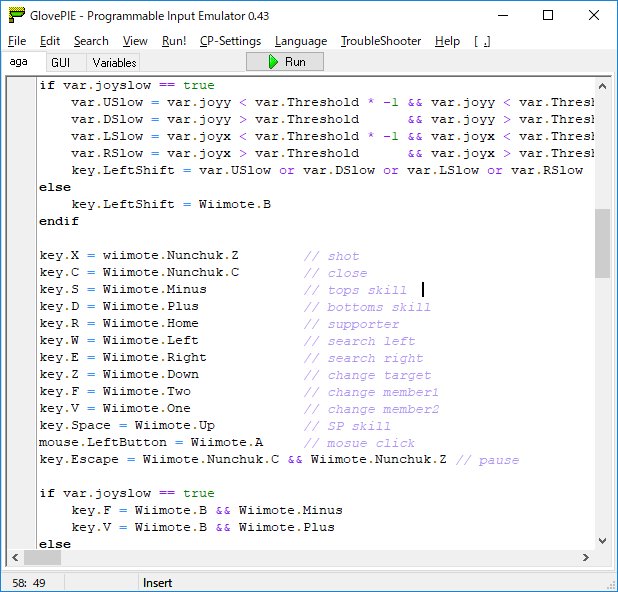
Task: Click the line 'key.V = Wiimote.One'
Action: tap(115, 408)
